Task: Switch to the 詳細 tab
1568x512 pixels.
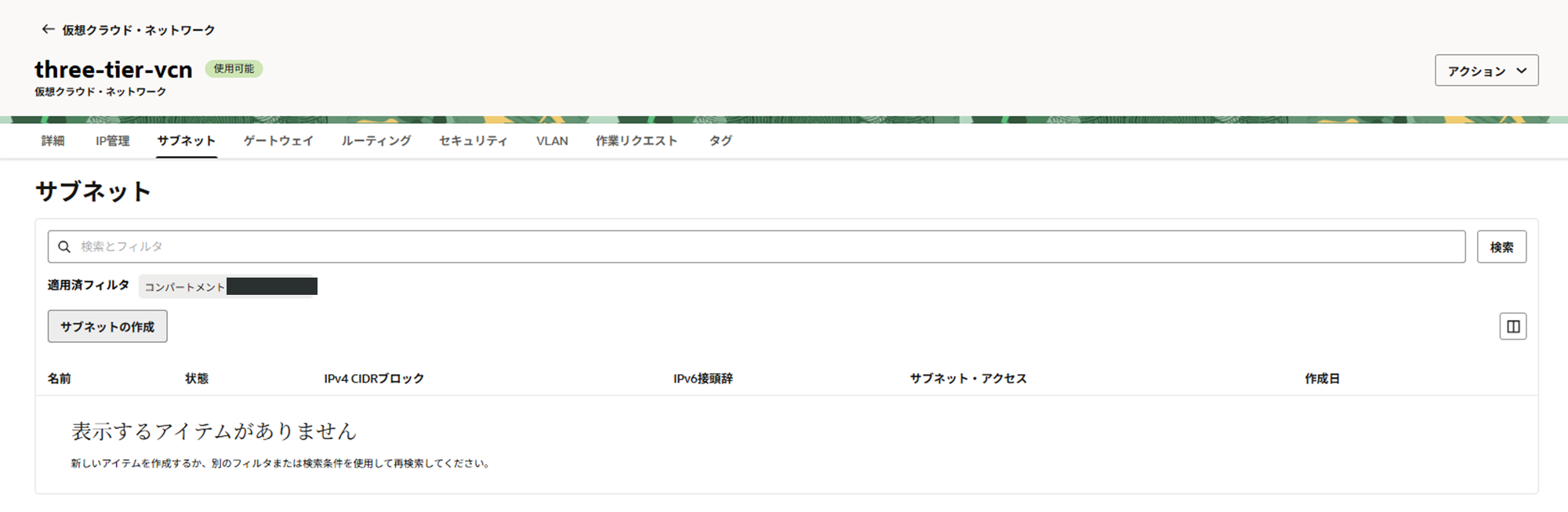Action: pyautogui.click(x=53, y=140)
